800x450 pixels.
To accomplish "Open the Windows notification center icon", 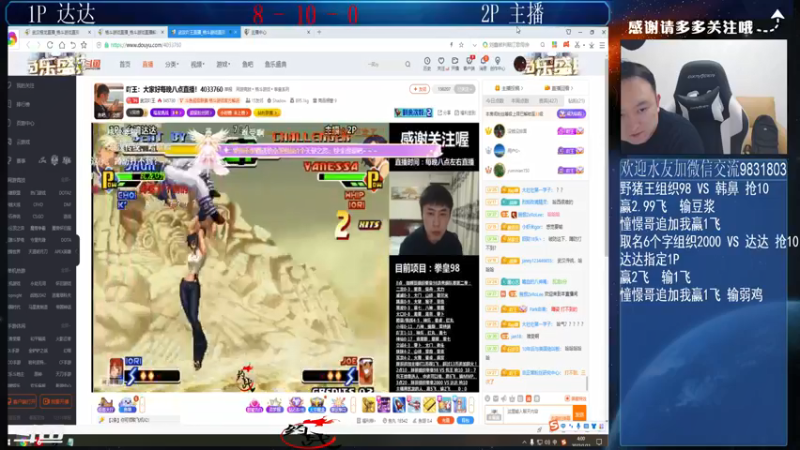I will point(599,442).
